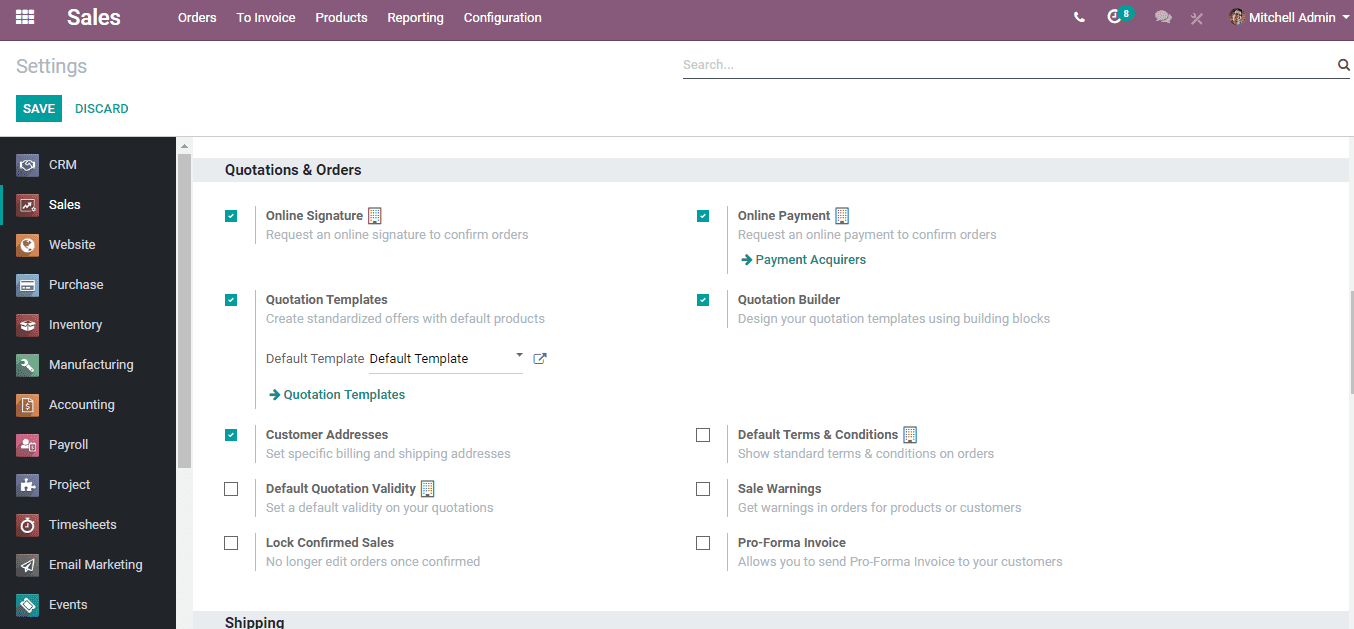Enable the Pro-Forma Invoice checkbox
Image resolution: width=1354 pixels, height=629 pixels.
click(703, 542)
